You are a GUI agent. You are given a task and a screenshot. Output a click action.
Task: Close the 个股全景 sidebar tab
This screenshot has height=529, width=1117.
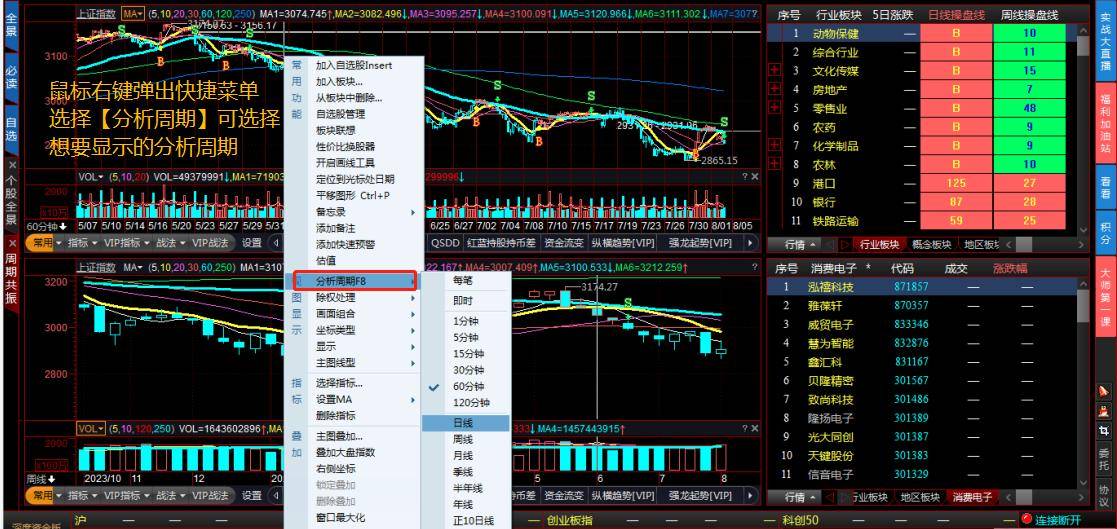click(x=11, y=164)
